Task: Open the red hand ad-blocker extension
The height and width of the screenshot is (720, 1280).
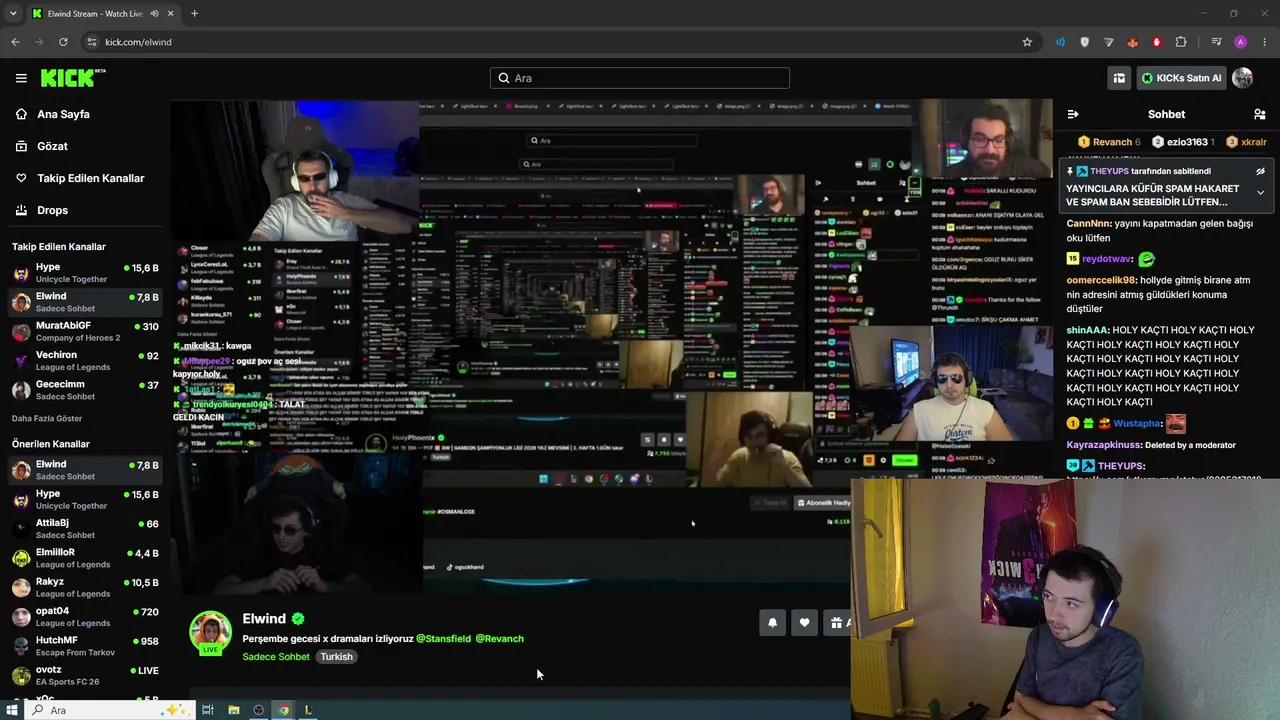Action: pos(1157,42)
